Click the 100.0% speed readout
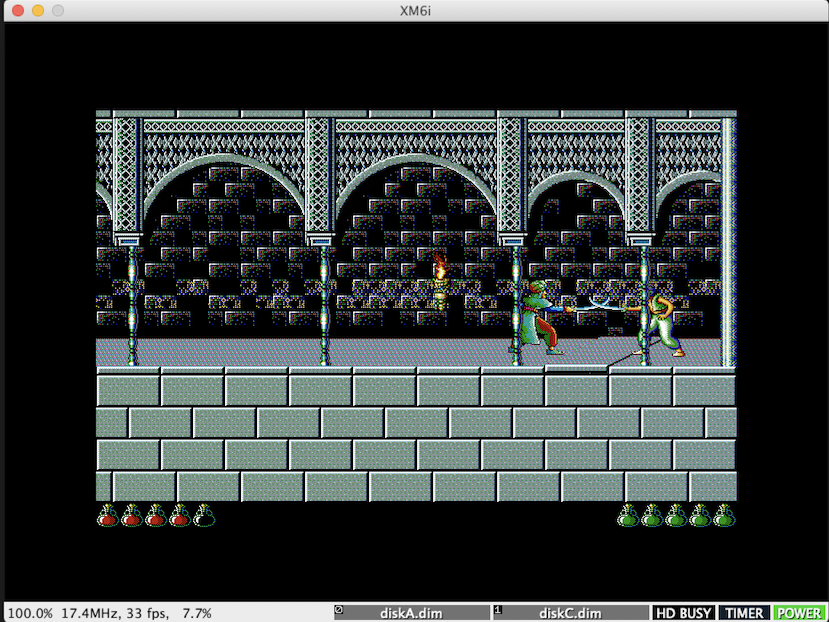This screenshot has height=622, width=829. pos(30,614)
